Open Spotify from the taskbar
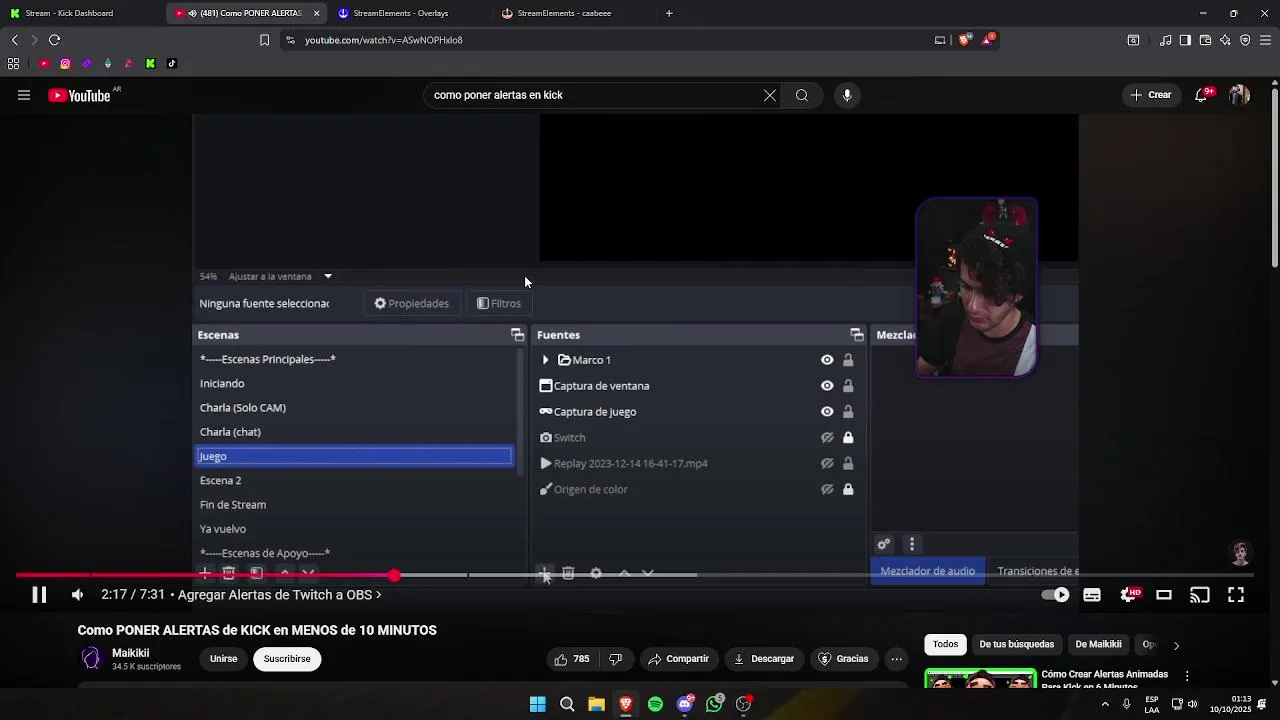Image resolution: width=1280 pixels, height=720 pixels. [655, 704]
